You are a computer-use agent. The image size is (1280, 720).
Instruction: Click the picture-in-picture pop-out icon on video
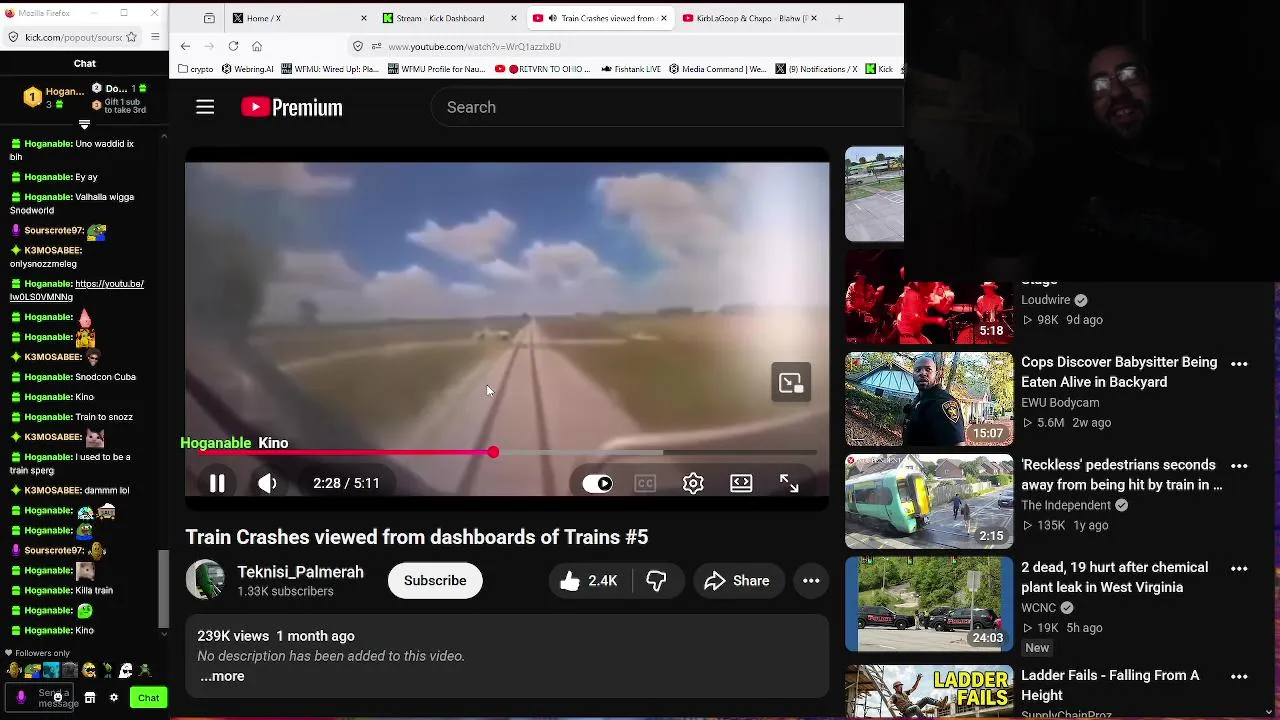pos(791,383)
